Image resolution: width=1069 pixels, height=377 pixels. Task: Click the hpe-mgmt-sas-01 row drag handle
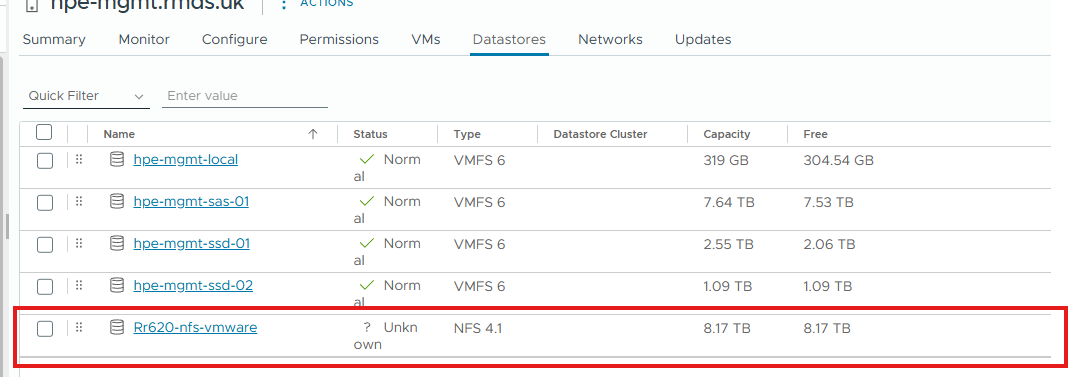78,201
